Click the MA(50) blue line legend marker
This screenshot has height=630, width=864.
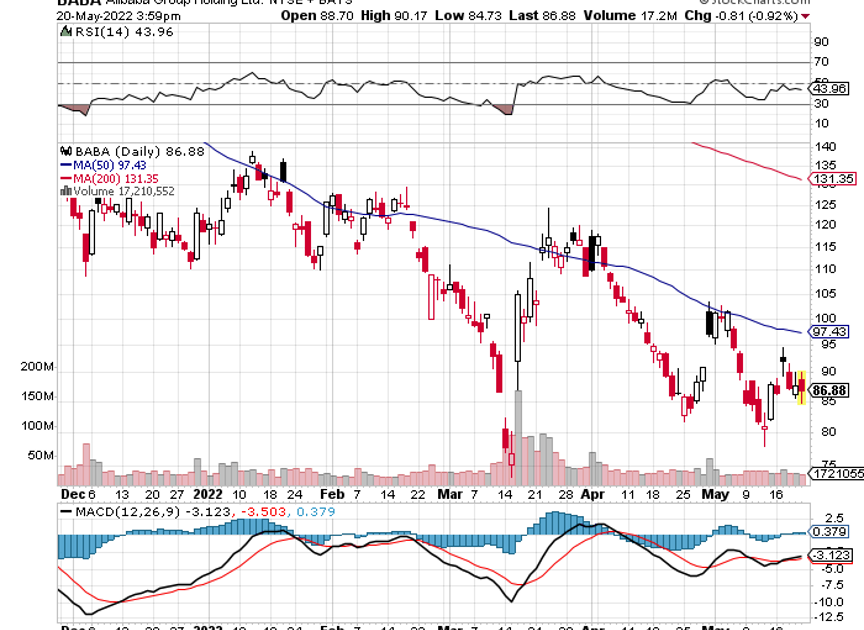coord(66,164)
